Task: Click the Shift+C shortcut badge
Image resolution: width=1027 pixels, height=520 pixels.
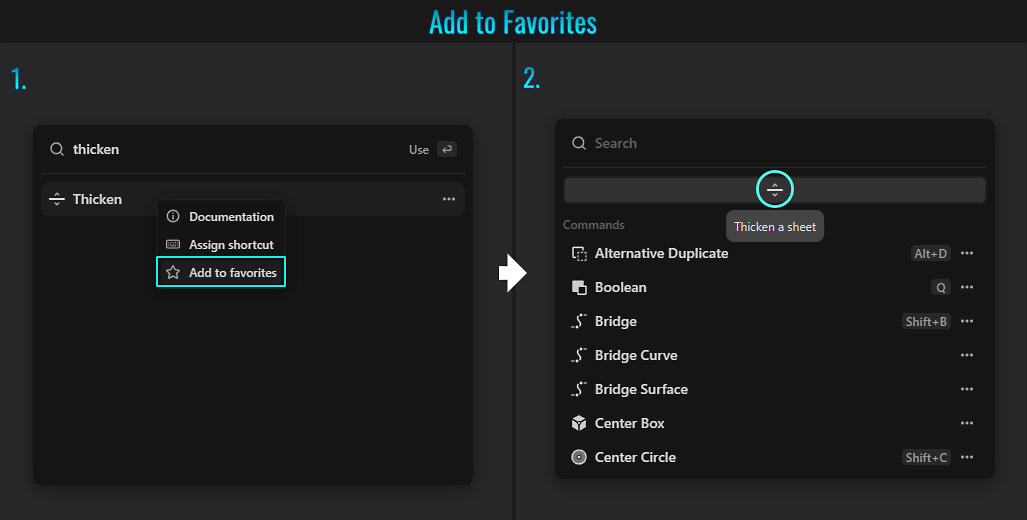Action: tap(926, 458)
